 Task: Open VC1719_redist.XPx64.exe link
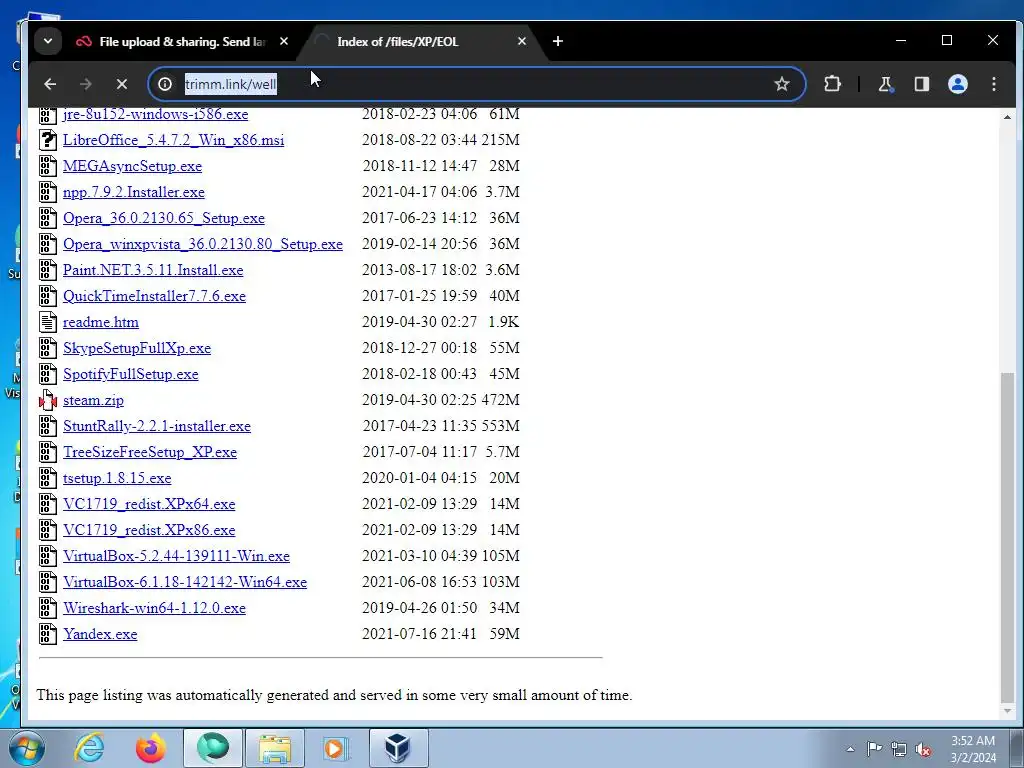(x=150, y=505)
